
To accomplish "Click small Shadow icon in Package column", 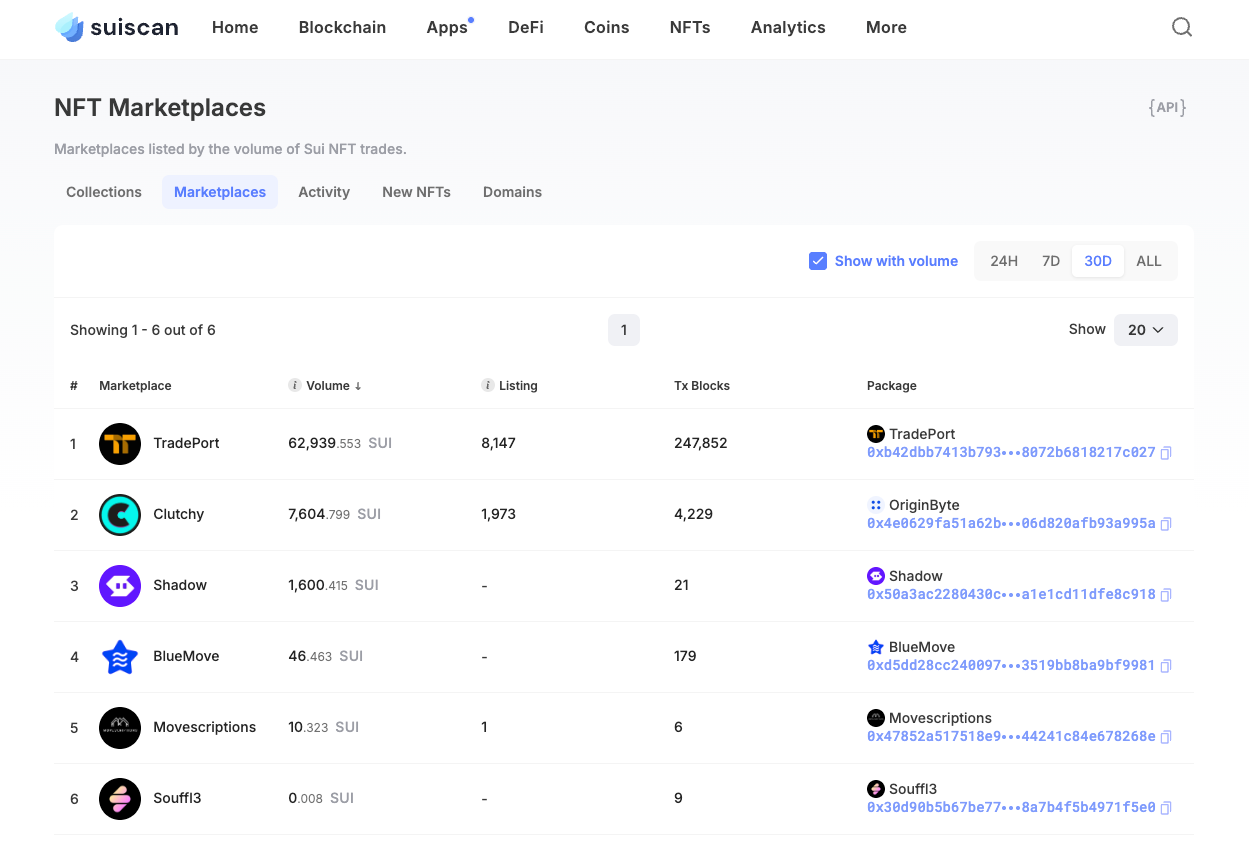I will coord(876,576).
